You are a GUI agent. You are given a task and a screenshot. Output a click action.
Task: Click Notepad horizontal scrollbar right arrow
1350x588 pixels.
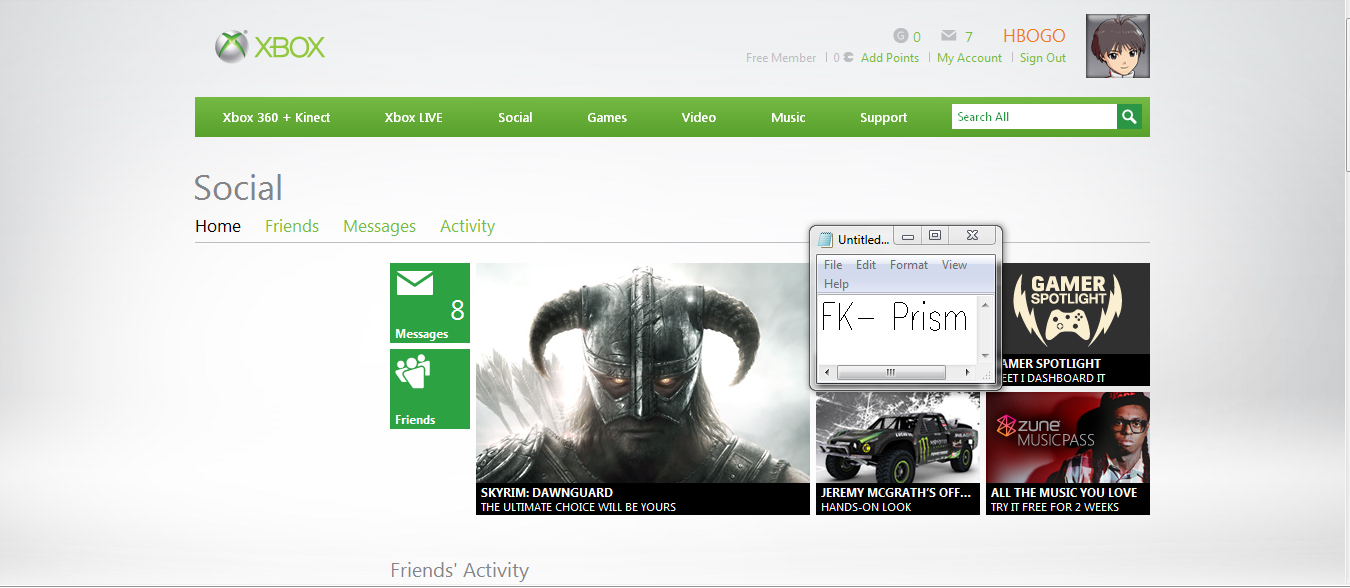click(965, 373)
